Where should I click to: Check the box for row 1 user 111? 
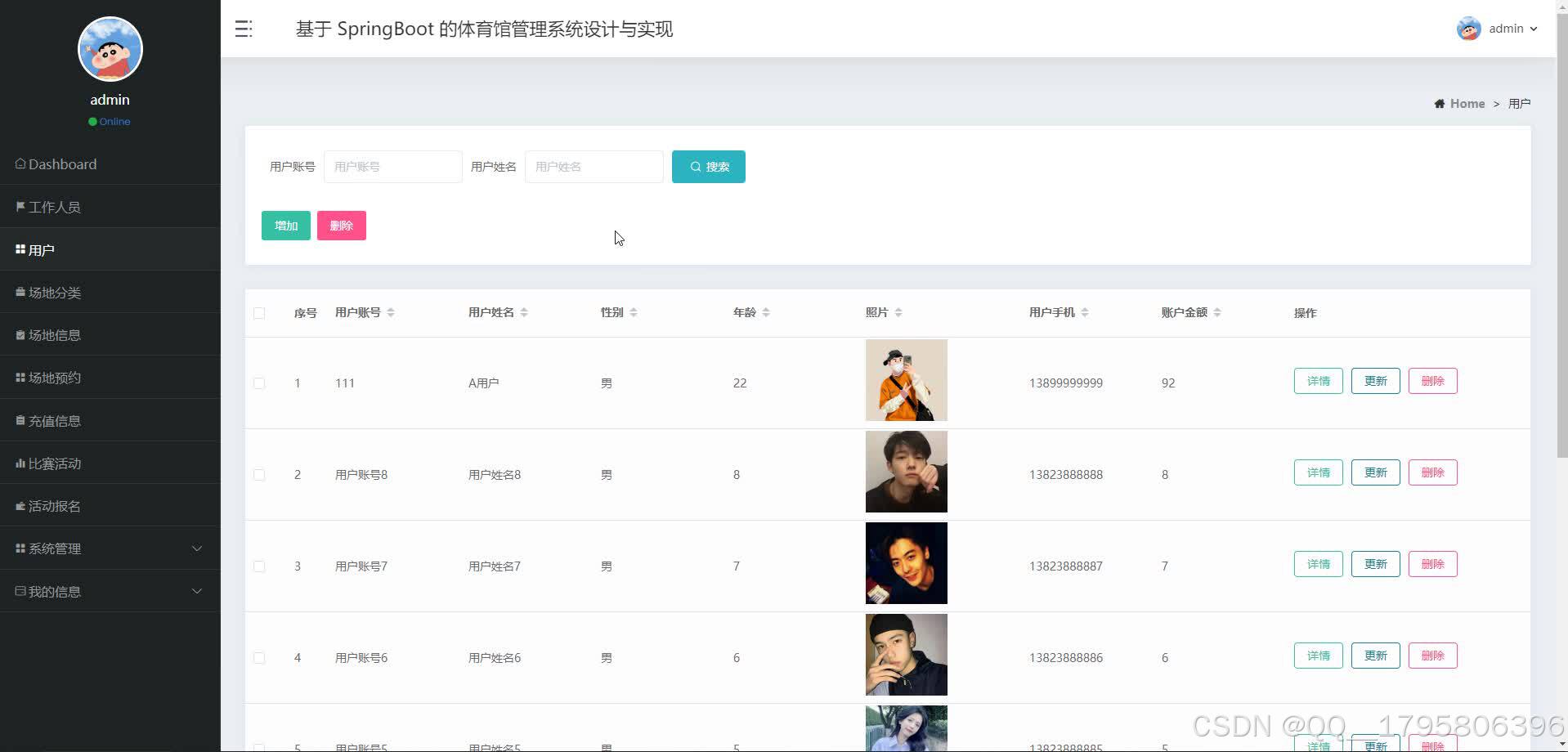[x=259, y=383]
